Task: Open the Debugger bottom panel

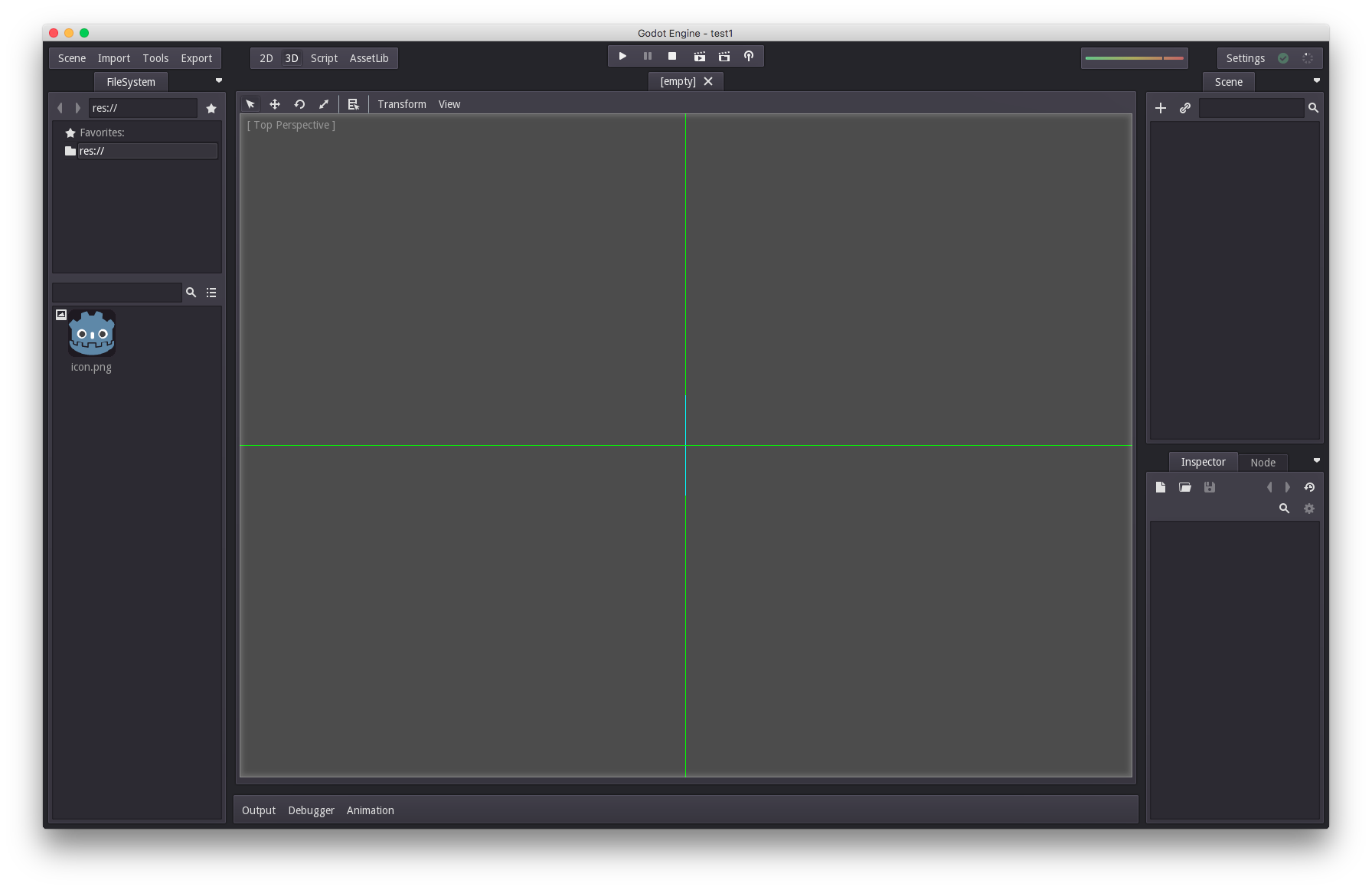Action: pyautogui.click(x=312, y=810)
